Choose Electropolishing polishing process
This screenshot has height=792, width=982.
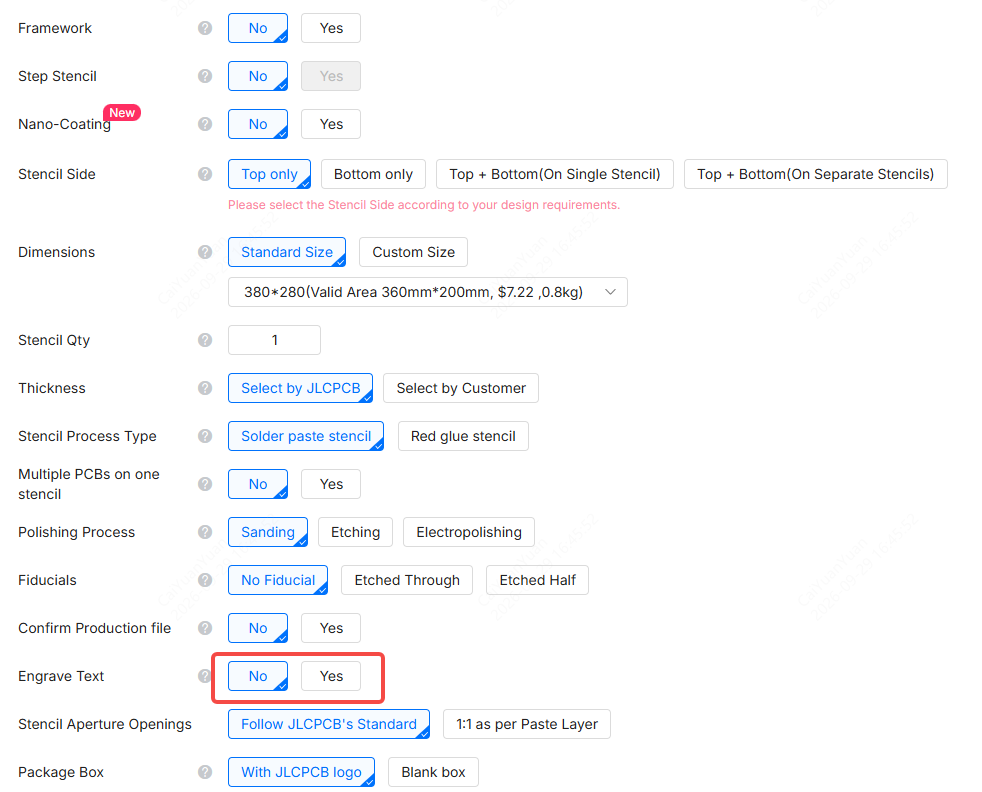pos(469,532)
